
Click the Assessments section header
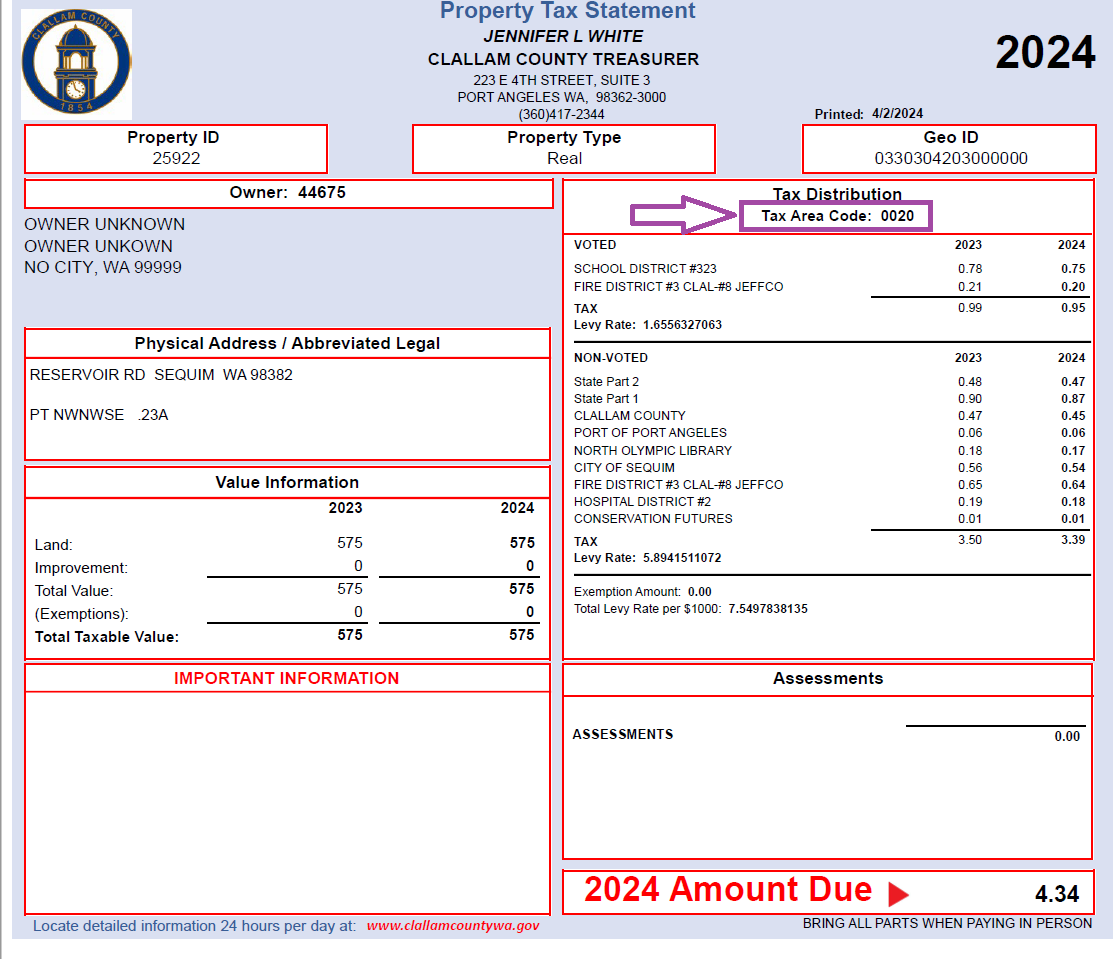click(827, 678)
